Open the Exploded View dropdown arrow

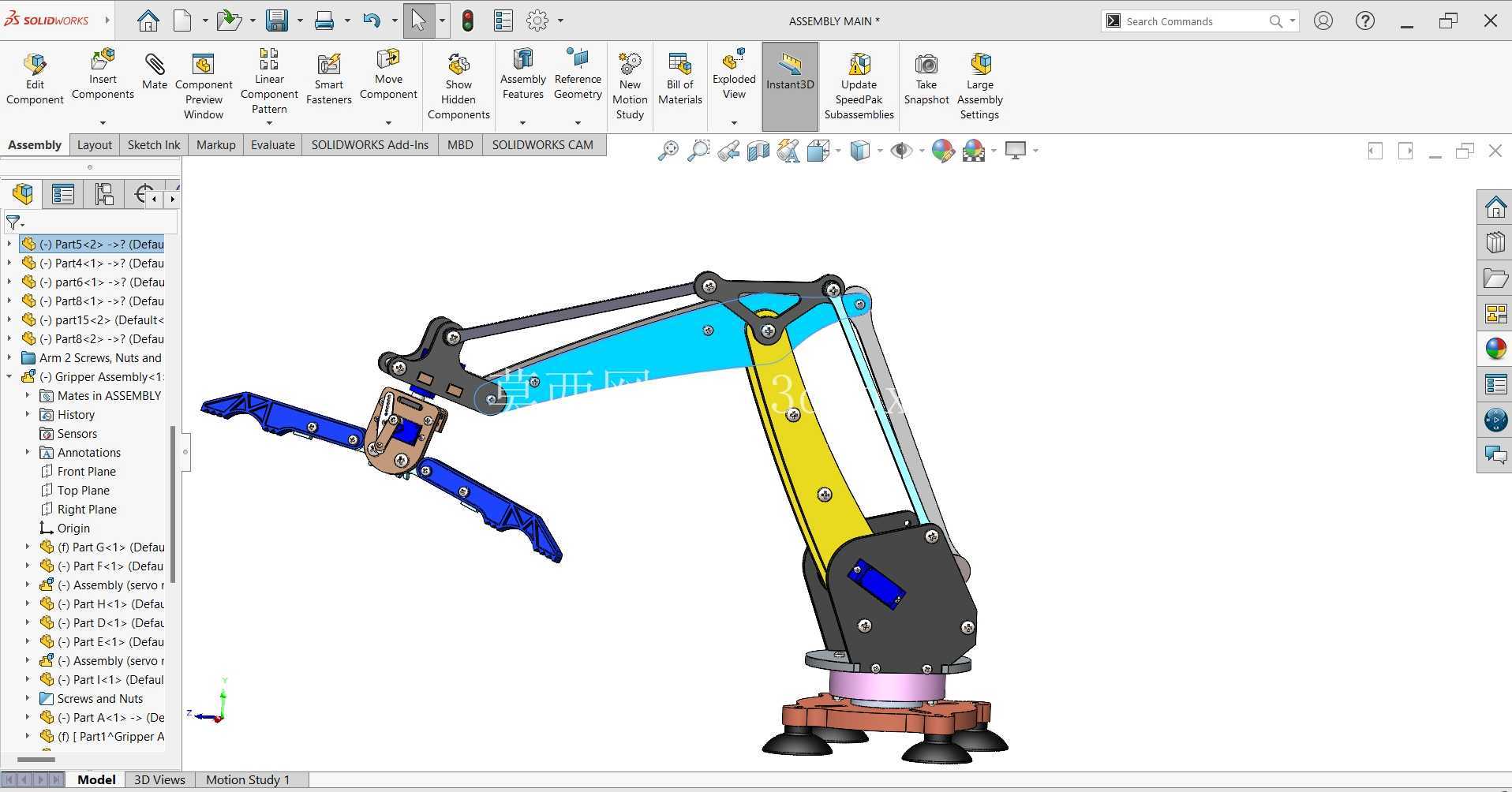[734, 122]
